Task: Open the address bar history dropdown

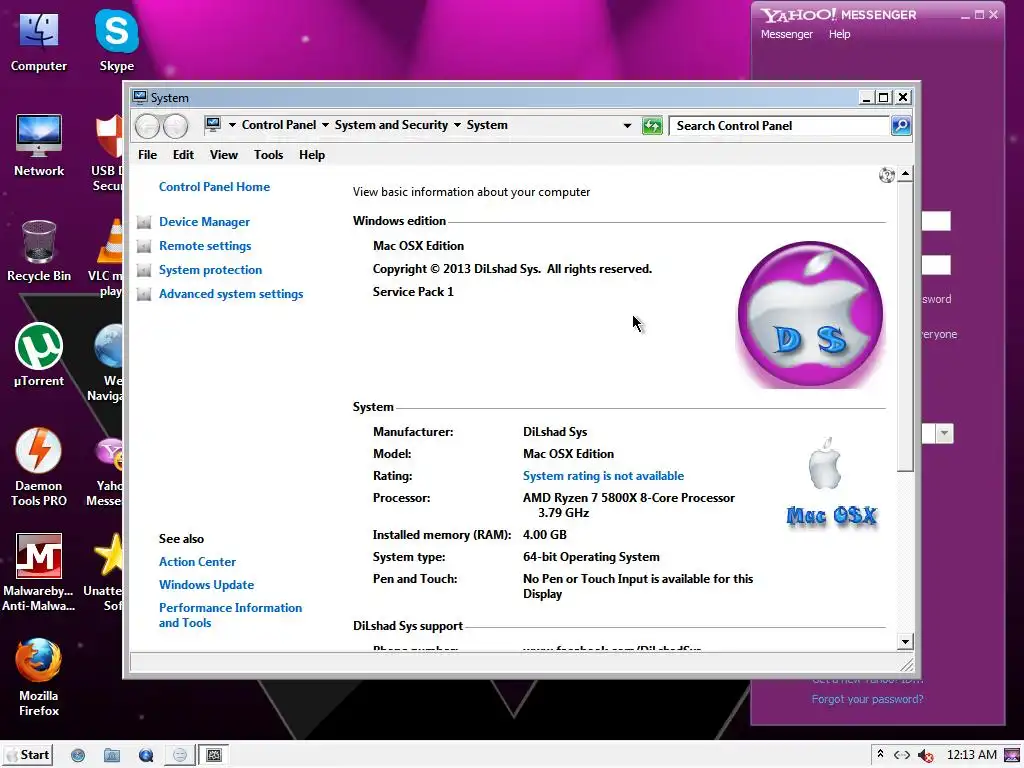Action: [x=628, y=125]
